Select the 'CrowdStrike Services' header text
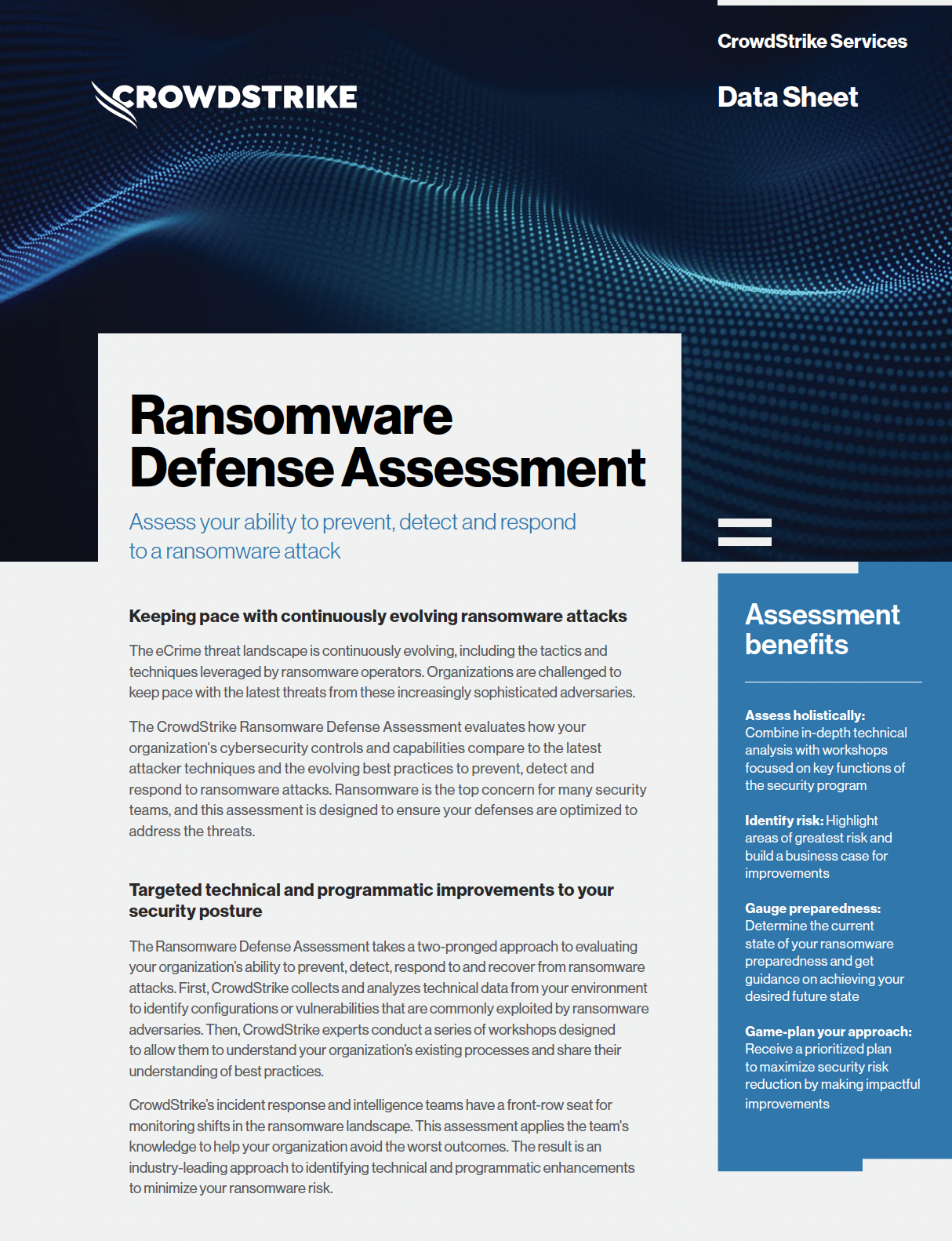952x1241 pixels. click(812, 42)
